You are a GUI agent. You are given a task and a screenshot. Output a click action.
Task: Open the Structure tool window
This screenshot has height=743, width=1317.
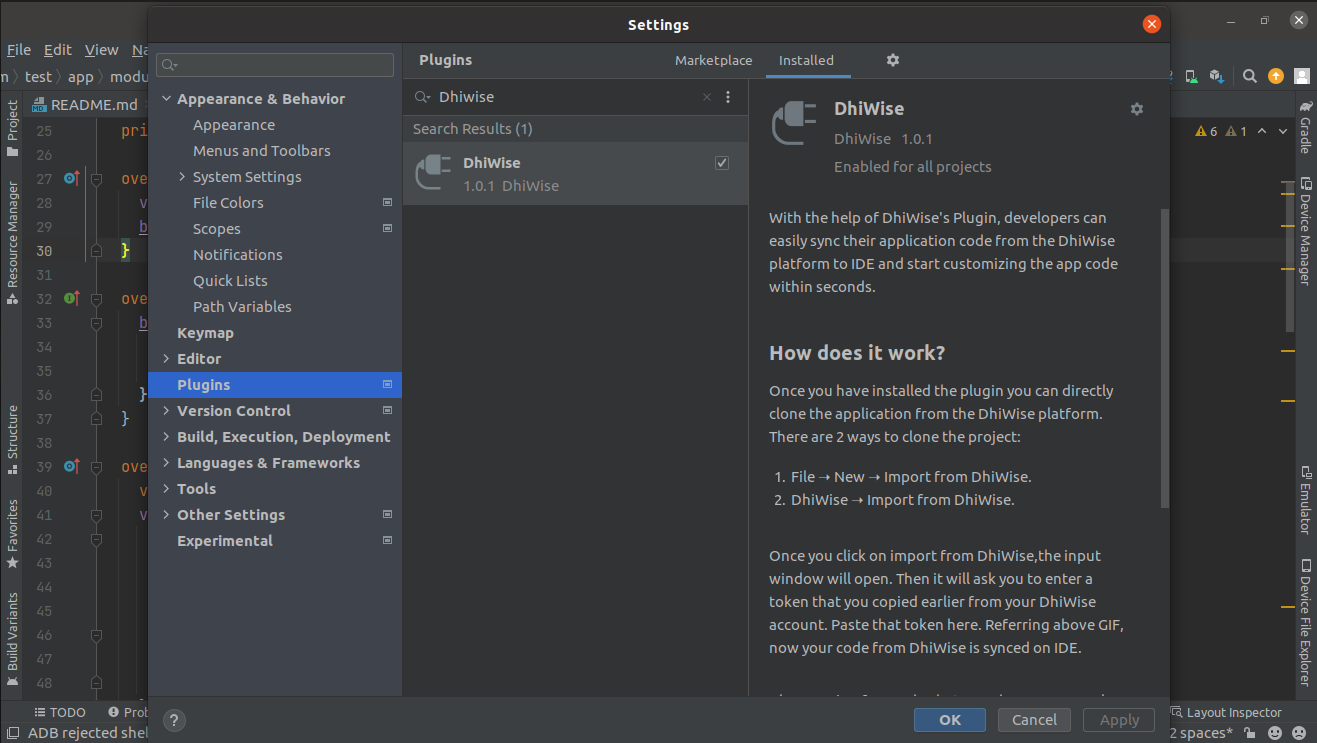(12, 439)
